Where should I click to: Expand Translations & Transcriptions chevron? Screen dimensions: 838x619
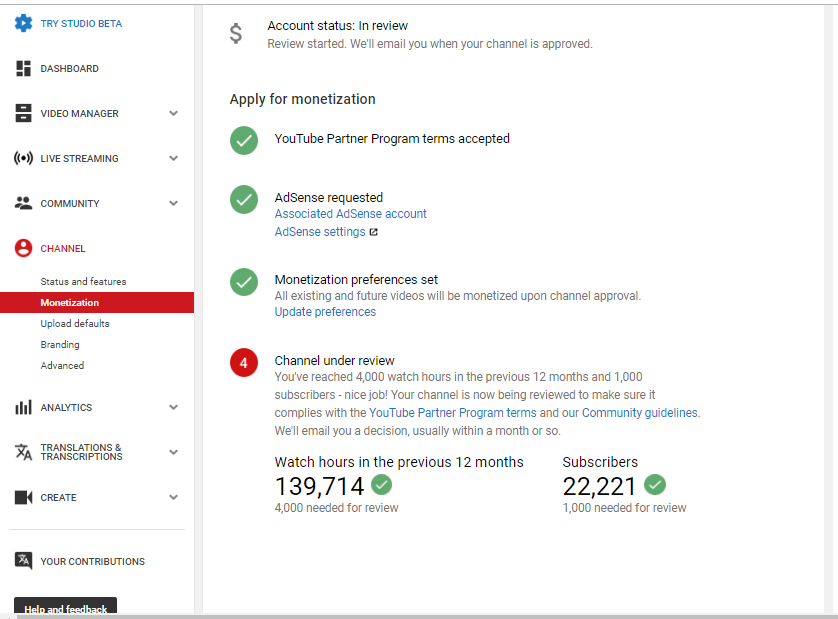pos(173,452)
